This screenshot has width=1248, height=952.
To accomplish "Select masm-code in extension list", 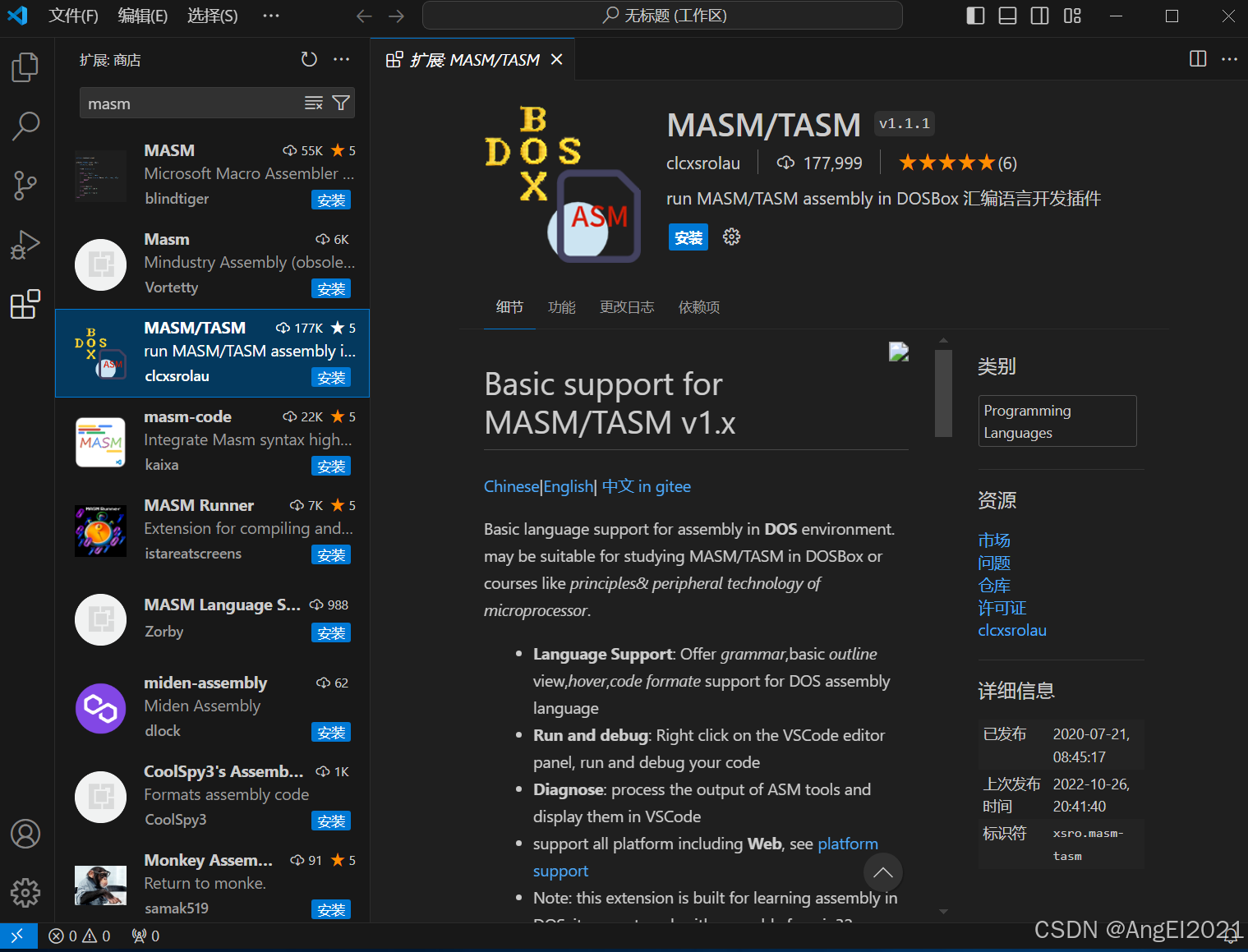I will click(x=212, y=441).
